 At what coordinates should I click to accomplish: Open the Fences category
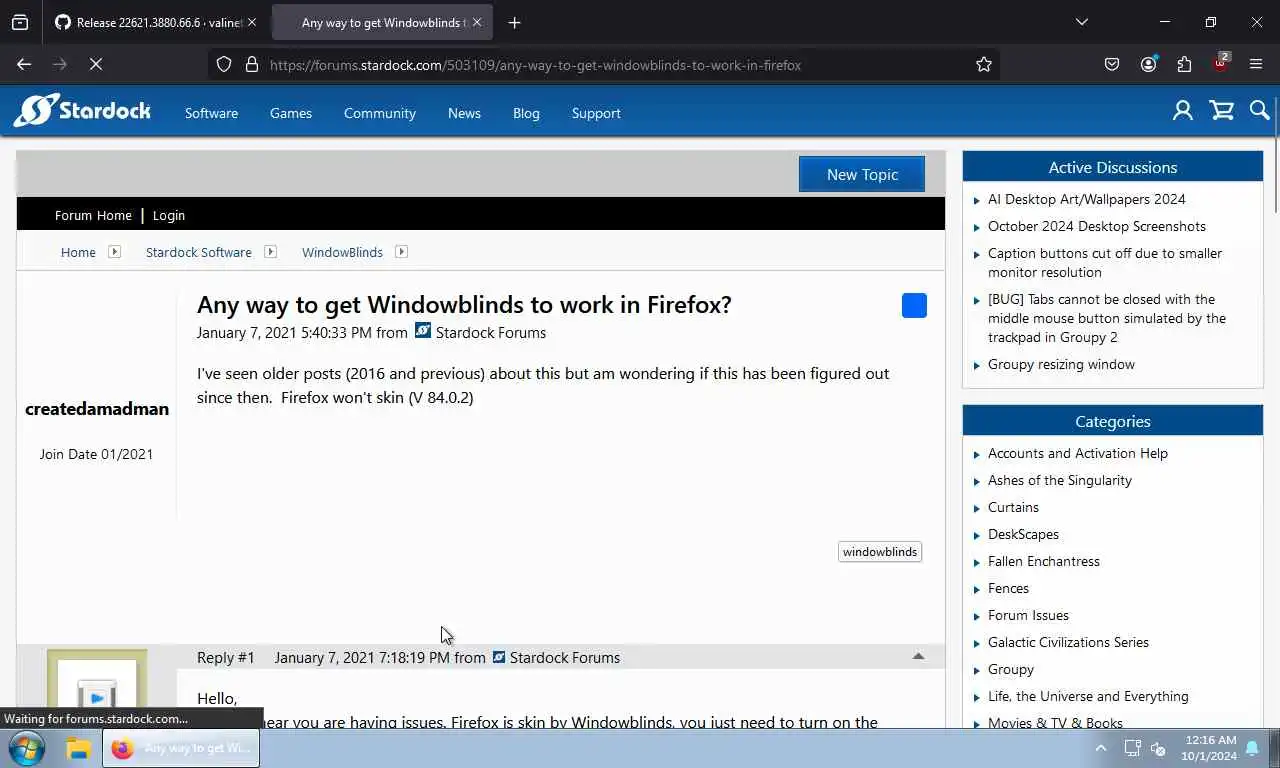click(x=1008, y=588)
